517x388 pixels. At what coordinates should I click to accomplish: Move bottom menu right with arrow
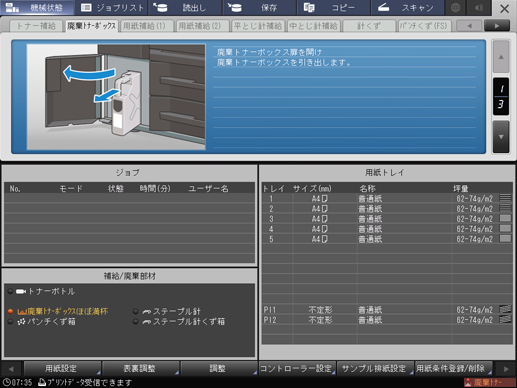pos(506,369)
